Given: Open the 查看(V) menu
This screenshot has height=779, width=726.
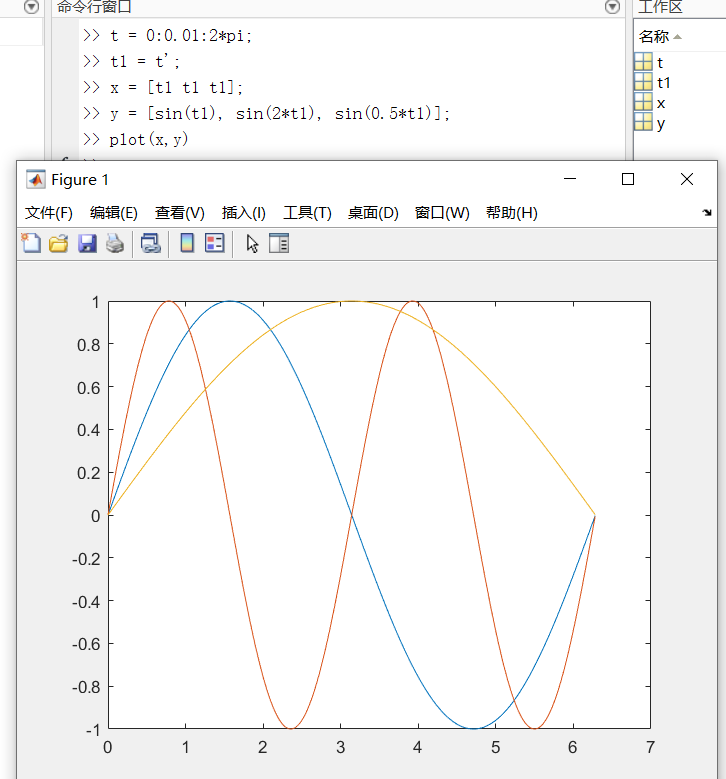Looking at the screenshot, I should click(179, 213).
